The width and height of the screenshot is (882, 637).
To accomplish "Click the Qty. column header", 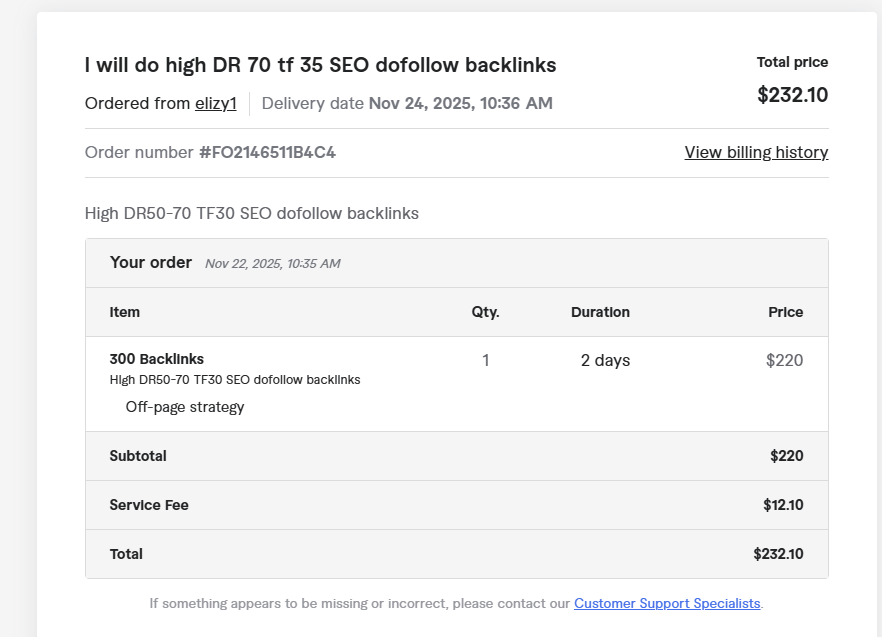I will tap(485, 312).
